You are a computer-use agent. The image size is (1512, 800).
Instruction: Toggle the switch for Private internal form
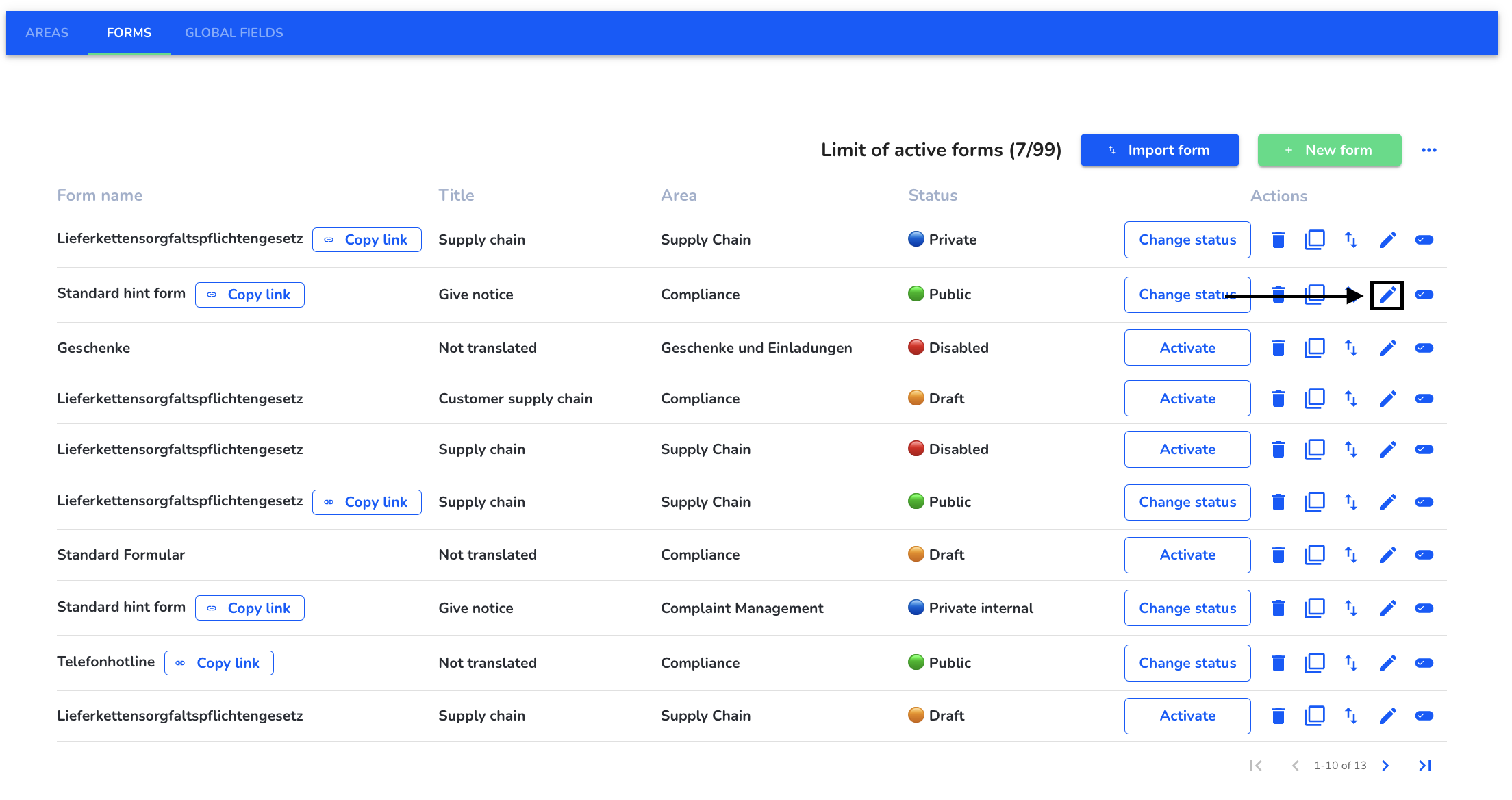(1424, 608)
